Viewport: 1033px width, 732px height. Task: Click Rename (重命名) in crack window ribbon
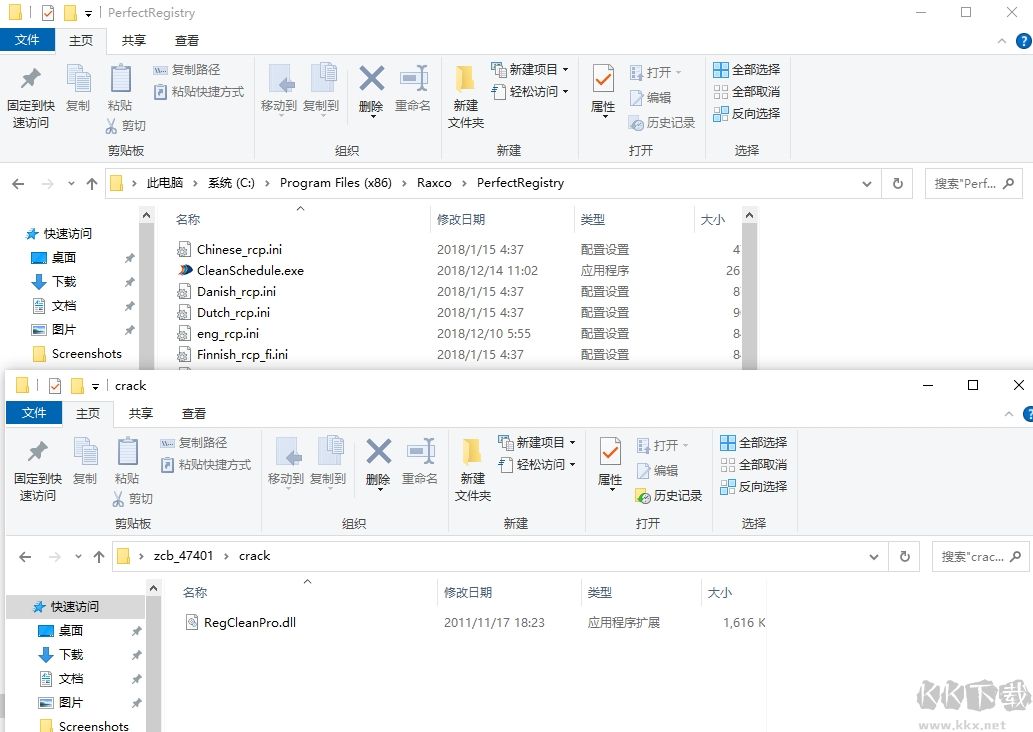420,462
